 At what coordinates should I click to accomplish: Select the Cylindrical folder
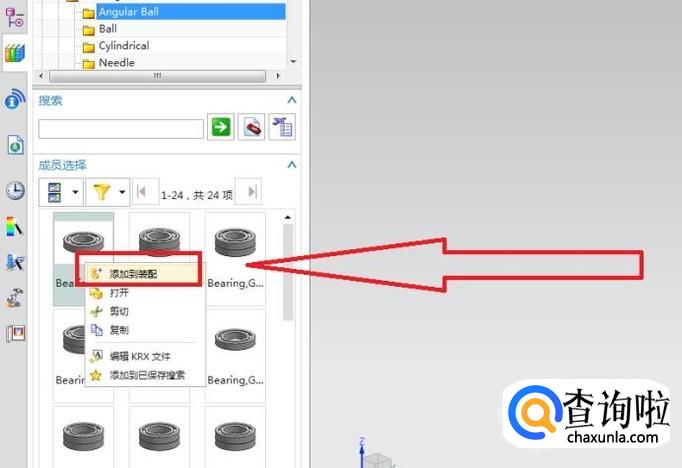pos(124,46)
